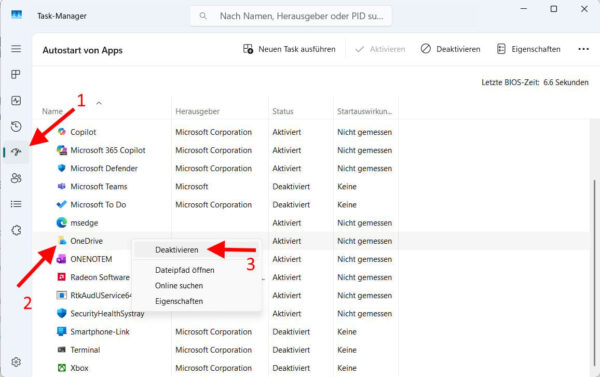Select the Terminal row name
This screenshot has width=600, height=377.
(85, 350)
